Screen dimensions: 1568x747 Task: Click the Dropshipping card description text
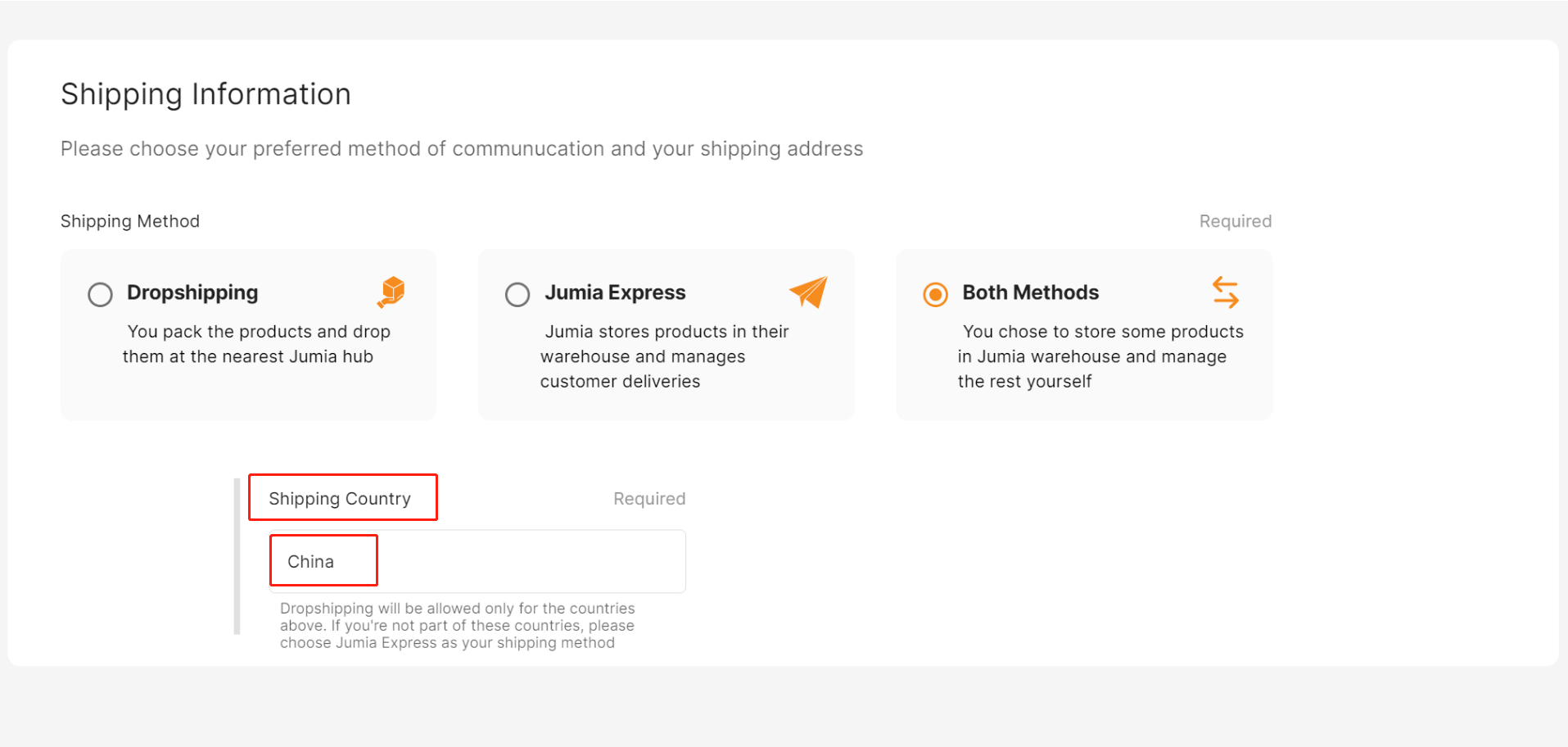pyautogui.click(x=256, y=344)
